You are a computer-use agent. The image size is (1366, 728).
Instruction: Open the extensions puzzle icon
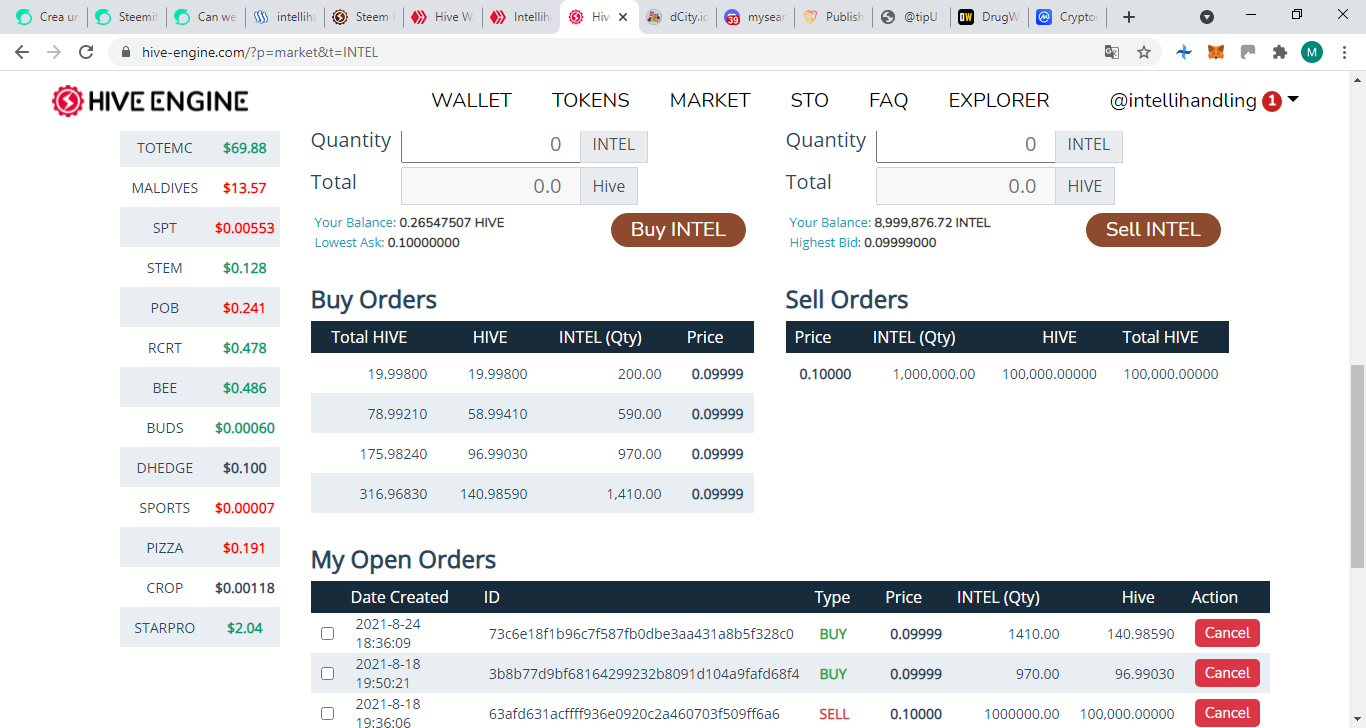tap(1279, 52)
